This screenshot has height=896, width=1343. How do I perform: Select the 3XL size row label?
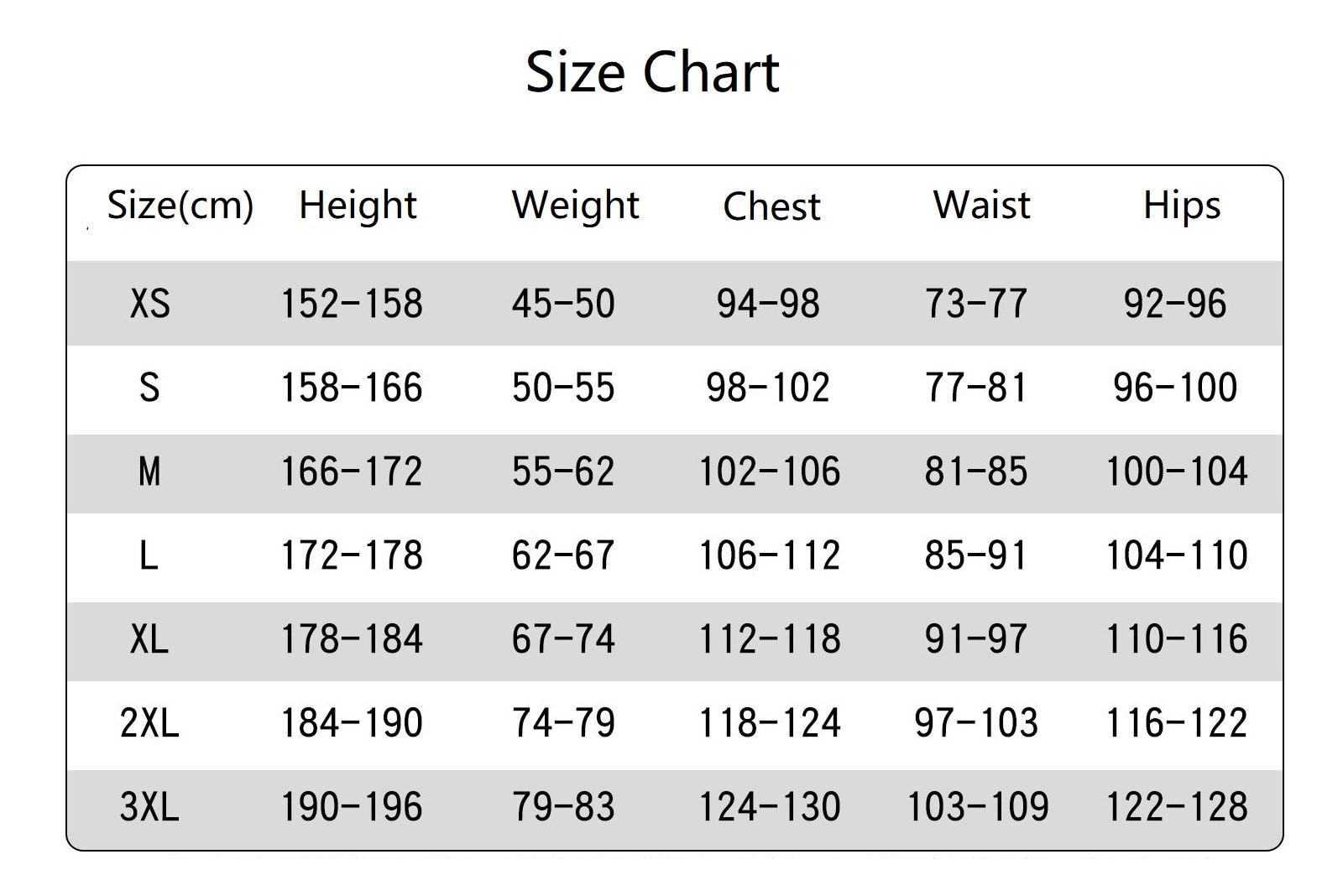click(149, 807)
